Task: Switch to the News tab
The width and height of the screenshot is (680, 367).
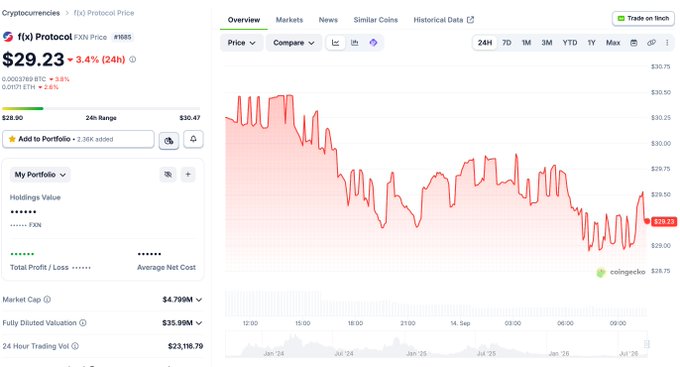Action: tap(328, 20)
